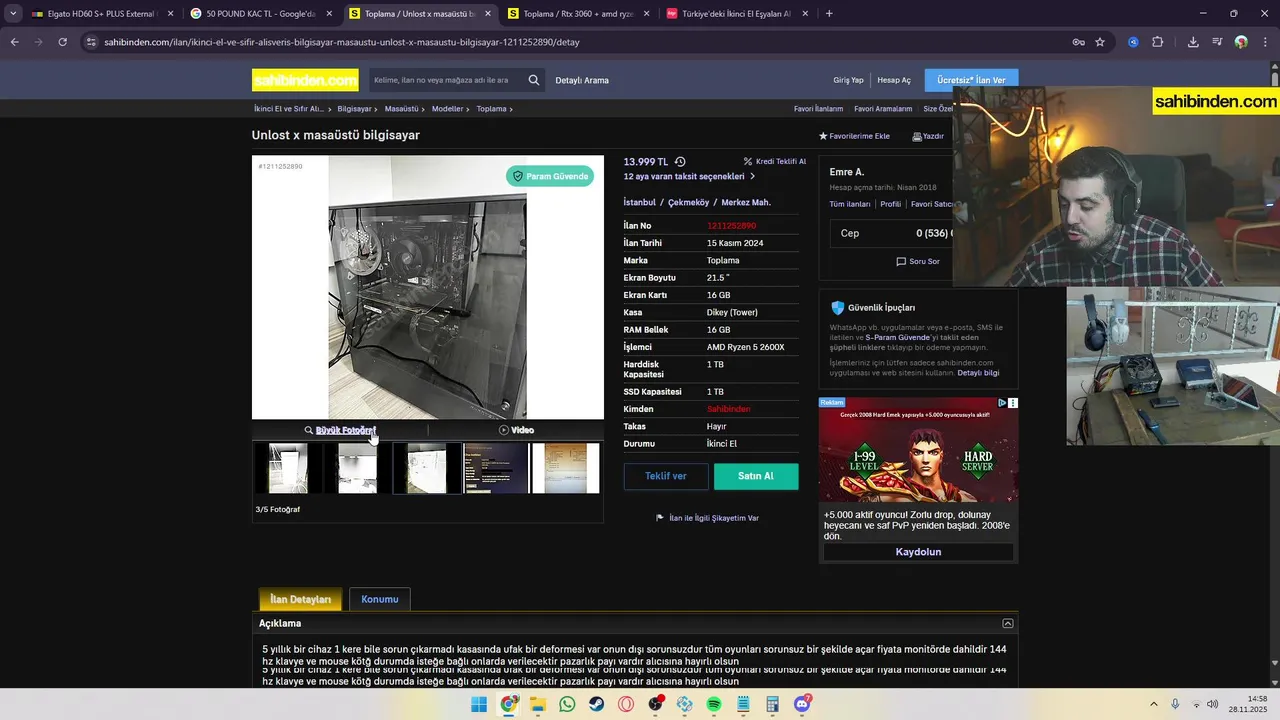Click the Giriş Yap login link

pyautogui.click(x=848, y=80)
